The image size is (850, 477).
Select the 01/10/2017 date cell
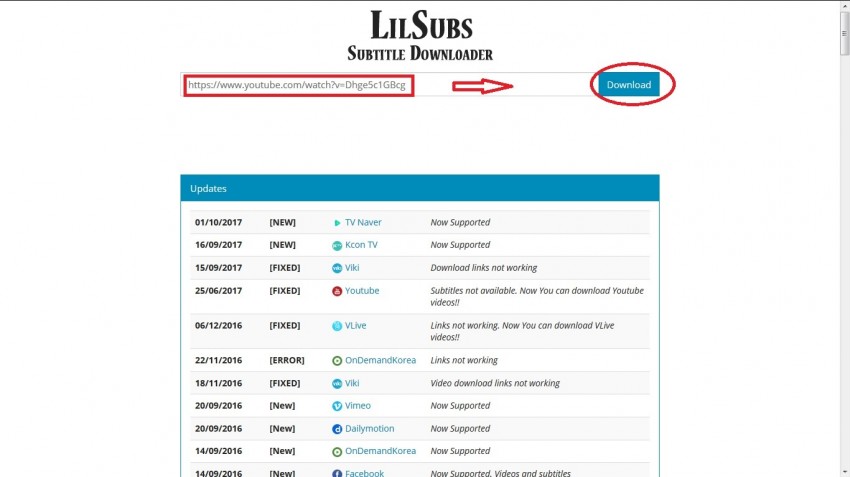coord(218,222)
